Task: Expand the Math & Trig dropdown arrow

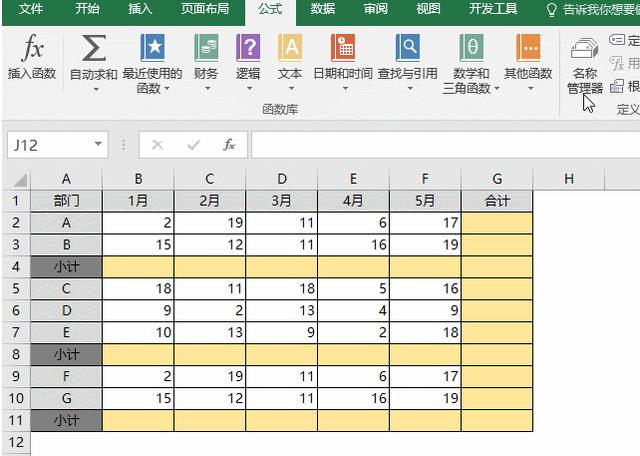Action: point(497,89)
